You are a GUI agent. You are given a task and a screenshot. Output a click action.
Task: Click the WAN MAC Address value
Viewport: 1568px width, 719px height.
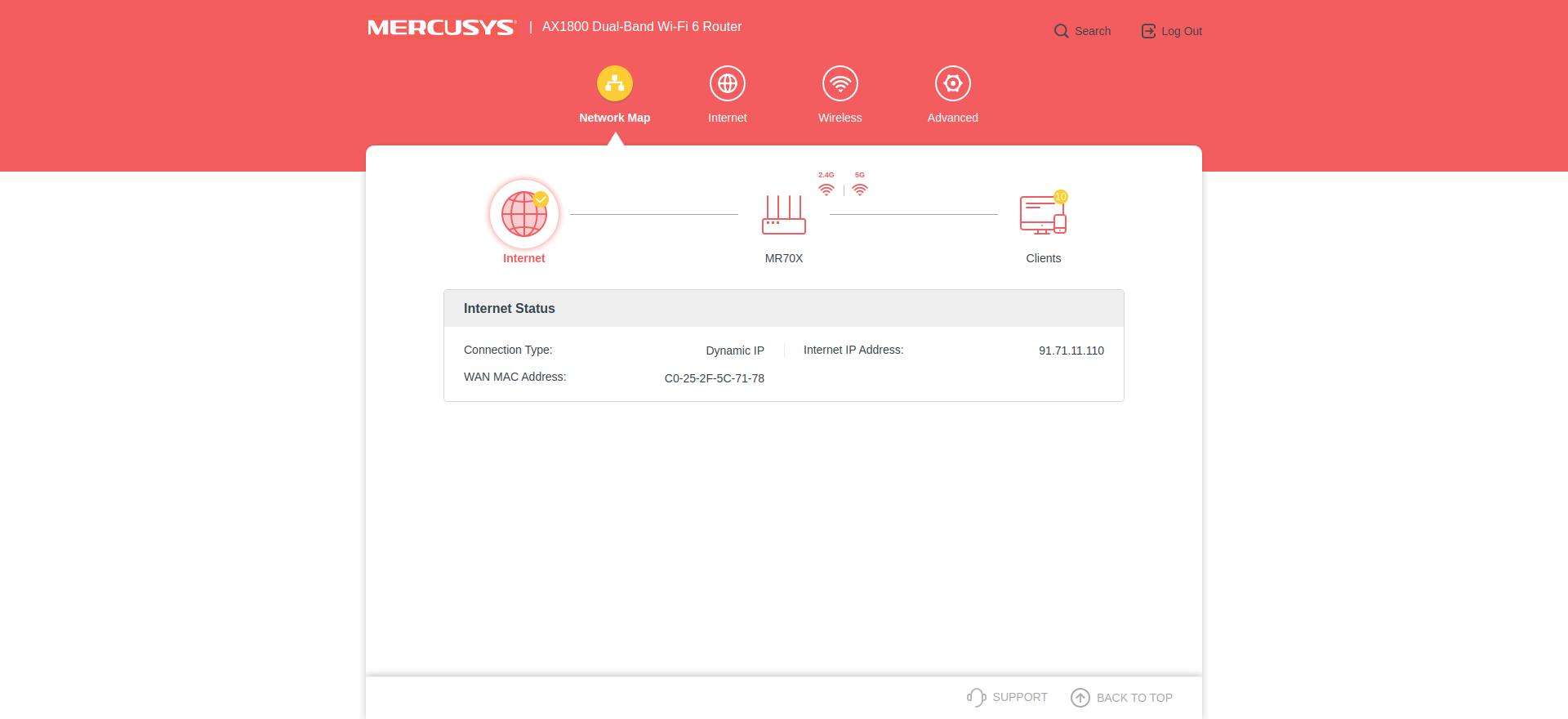(x=714, y=378)
